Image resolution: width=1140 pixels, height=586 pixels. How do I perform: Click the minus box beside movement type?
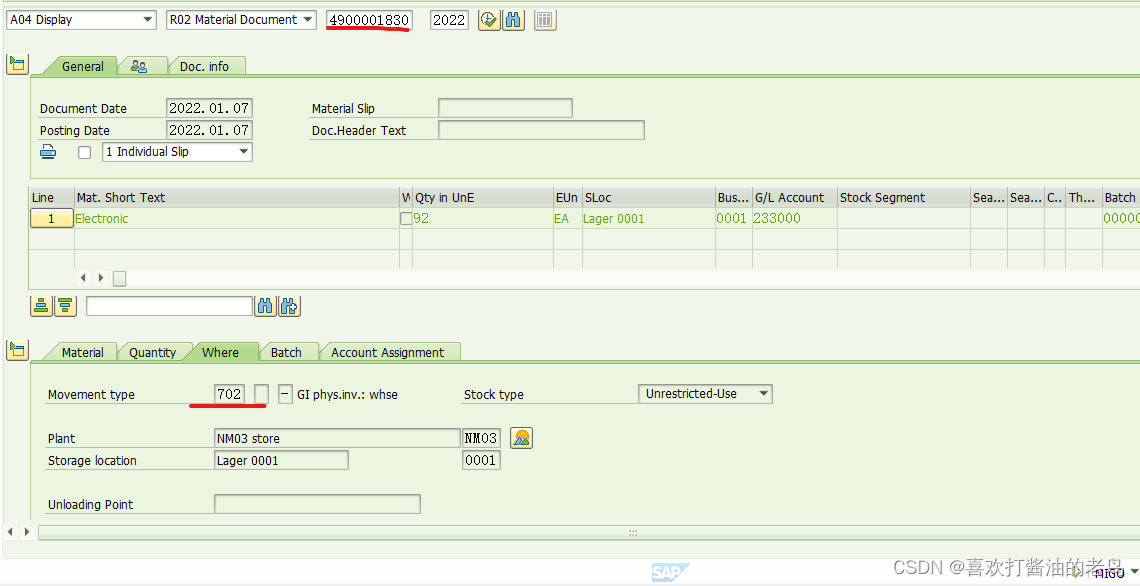coord(286,394)
